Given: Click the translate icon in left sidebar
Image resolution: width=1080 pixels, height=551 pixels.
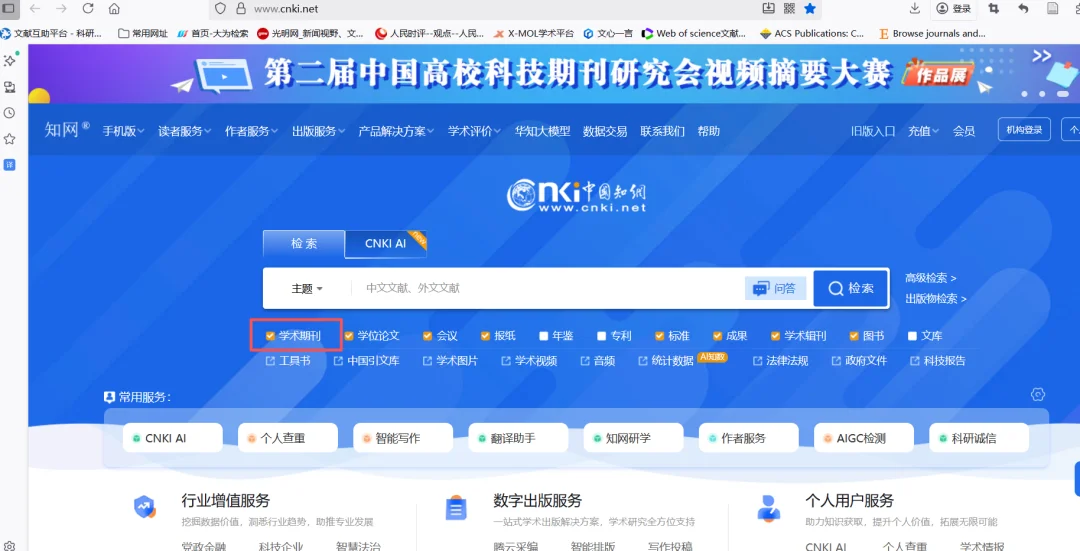Looking at the screenshot, I should [10, 165].
